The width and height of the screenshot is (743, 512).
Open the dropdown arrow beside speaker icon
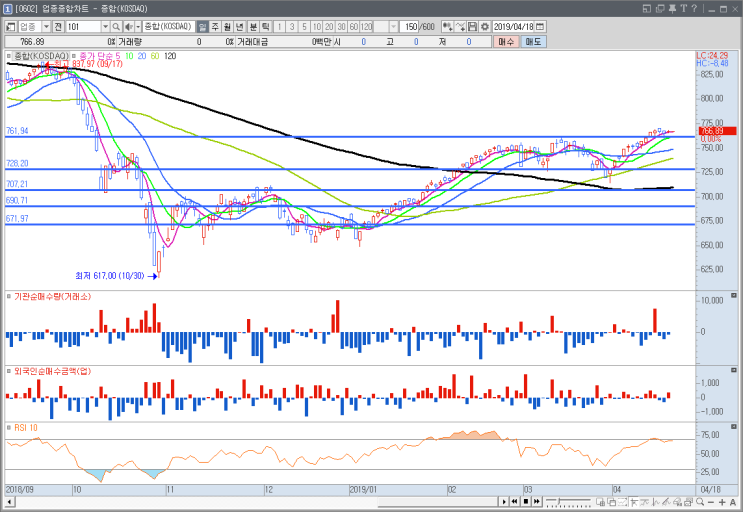tap(138, 27)
